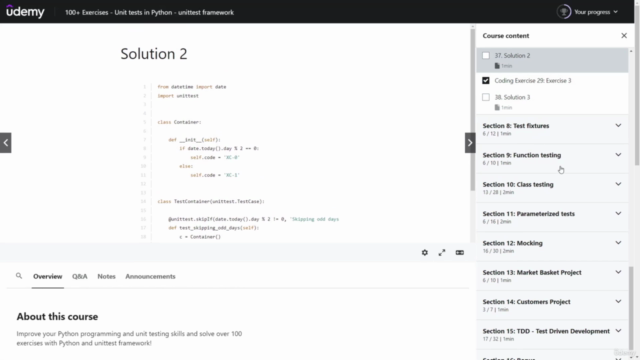640x360 pixels.
Task: Switch to the Overview tab
Action: (48, 276)
